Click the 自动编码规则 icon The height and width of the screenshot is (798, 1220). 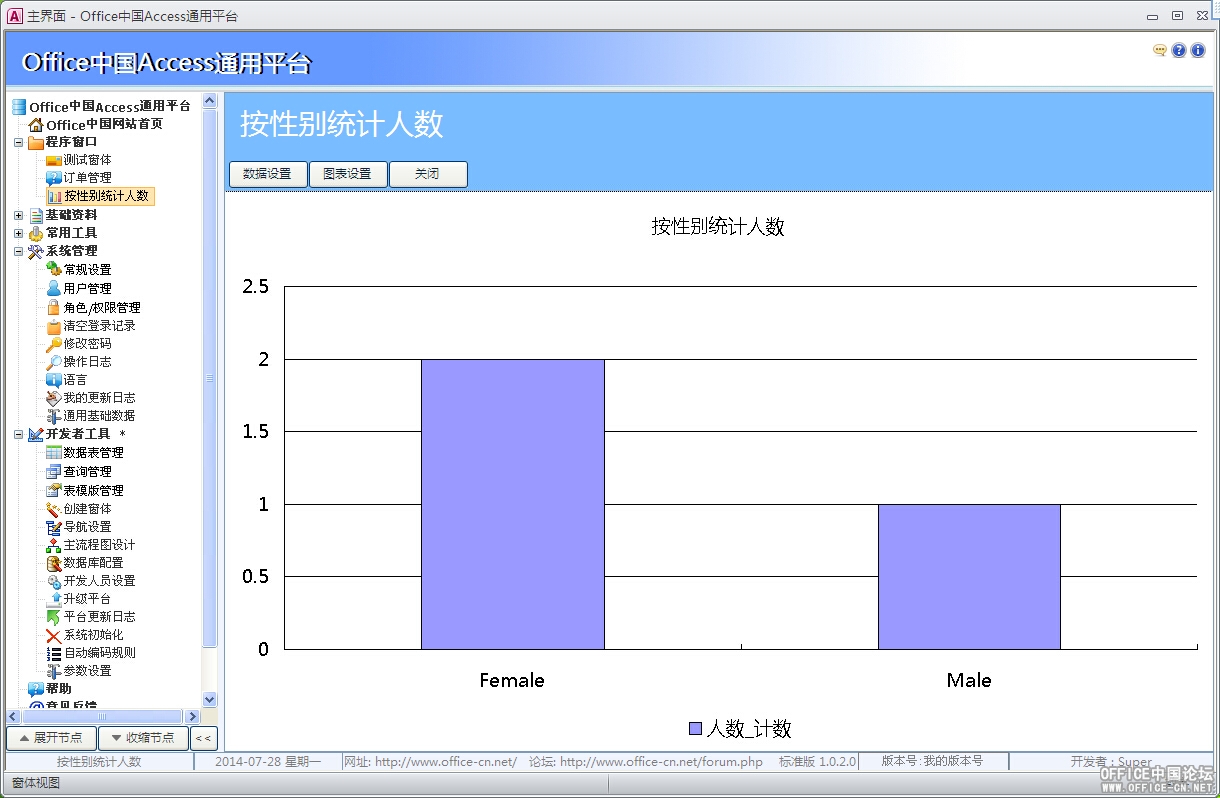coord(54,652)
